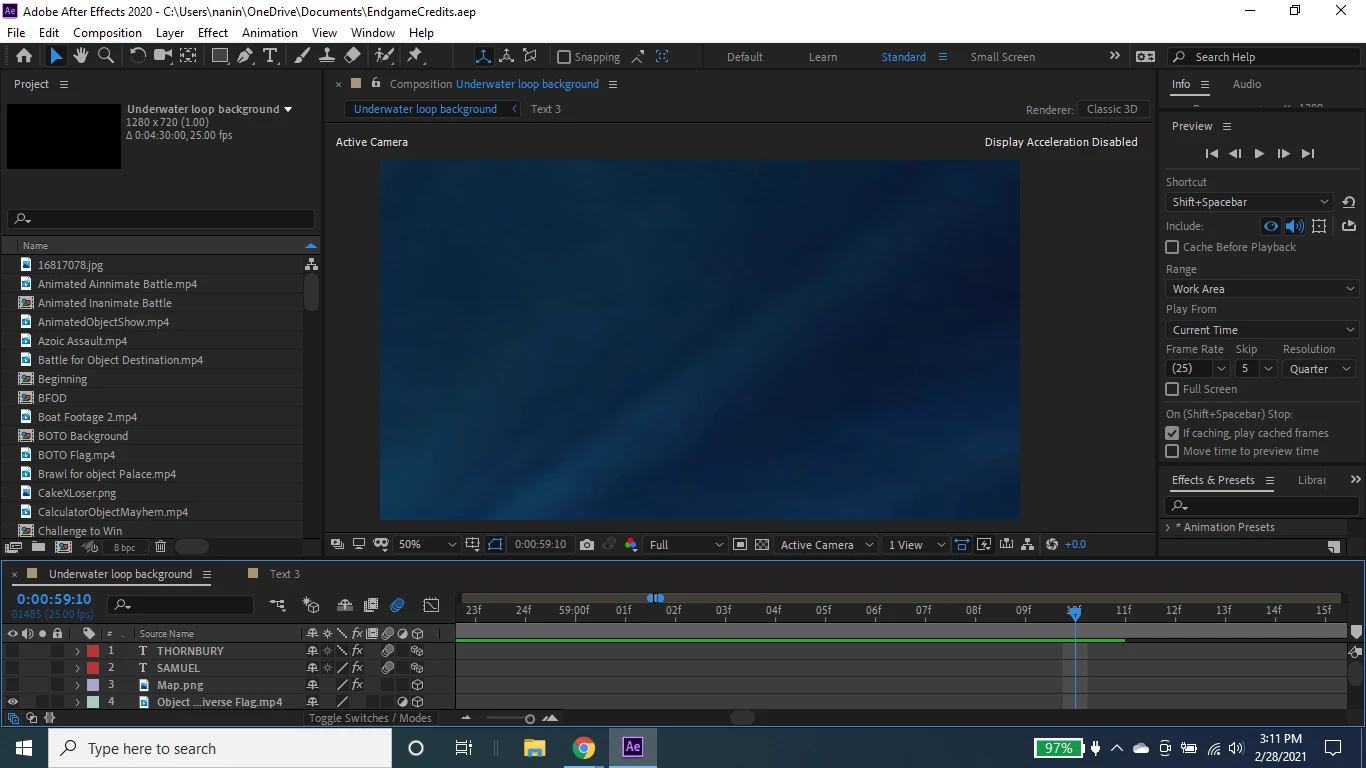Click the snapshot camera icon in viewer
1366x768 pixels.
pyautogui.click(x=587, y=545)
